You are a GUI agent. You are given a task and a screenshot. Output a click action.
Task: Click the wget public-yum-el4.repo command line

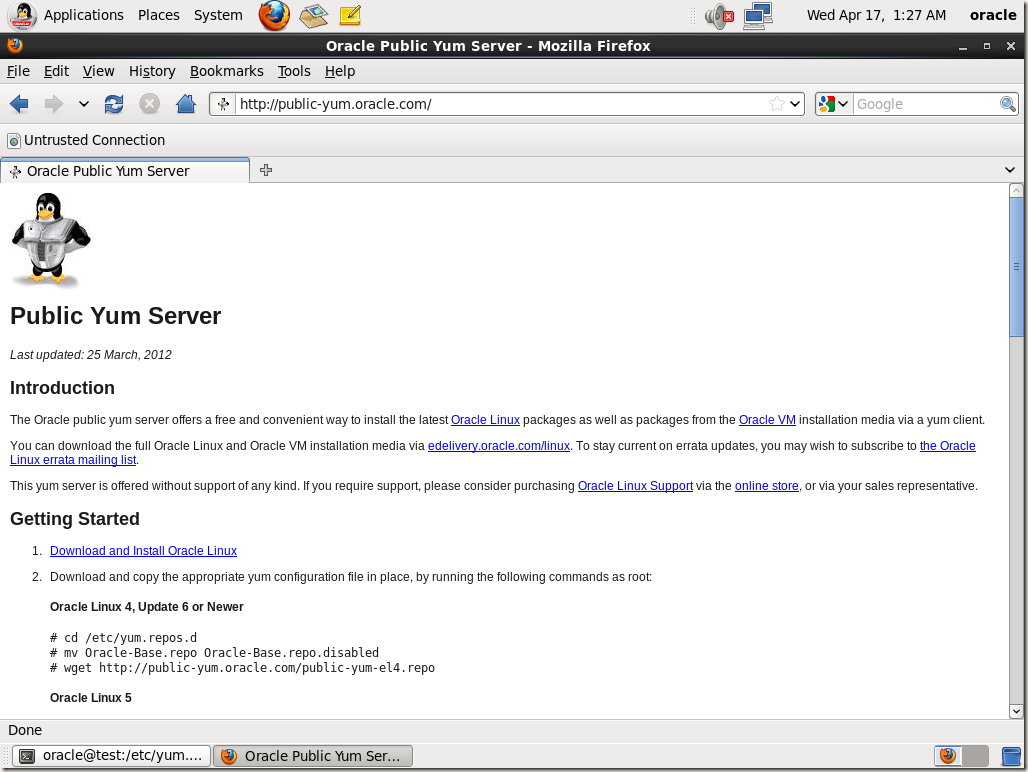pos(243,668)
